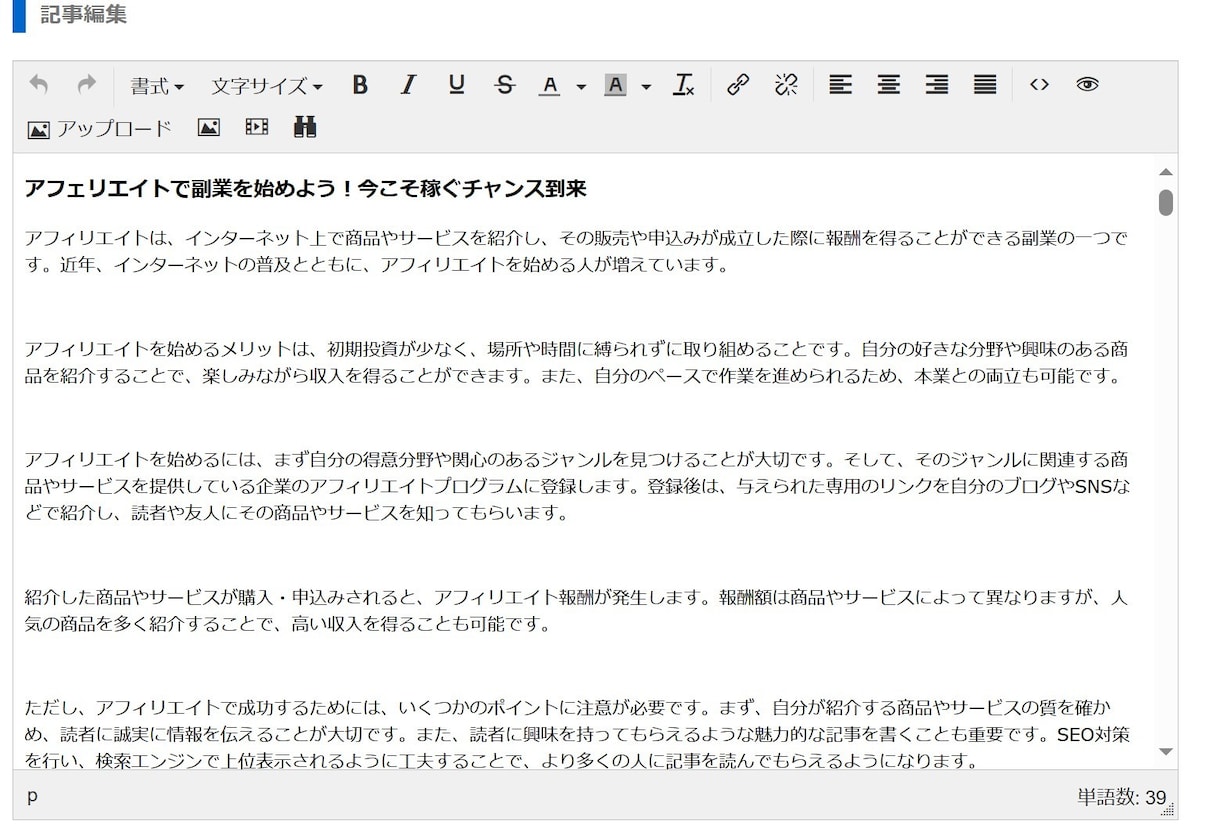Viewport: 1220px width, 839px height.
Task: Click the editor scrollbar down arrow
Action: point(1165,751)
